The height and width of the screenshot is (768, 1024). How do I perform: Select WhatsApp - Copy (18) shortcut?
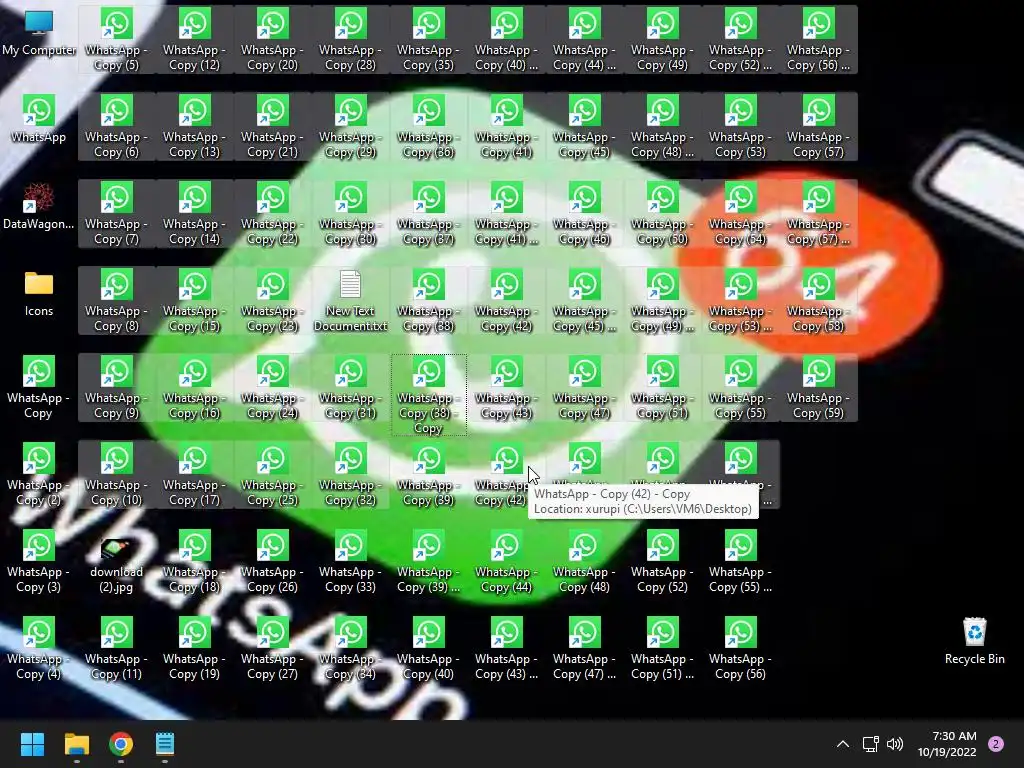coord(194,562)
